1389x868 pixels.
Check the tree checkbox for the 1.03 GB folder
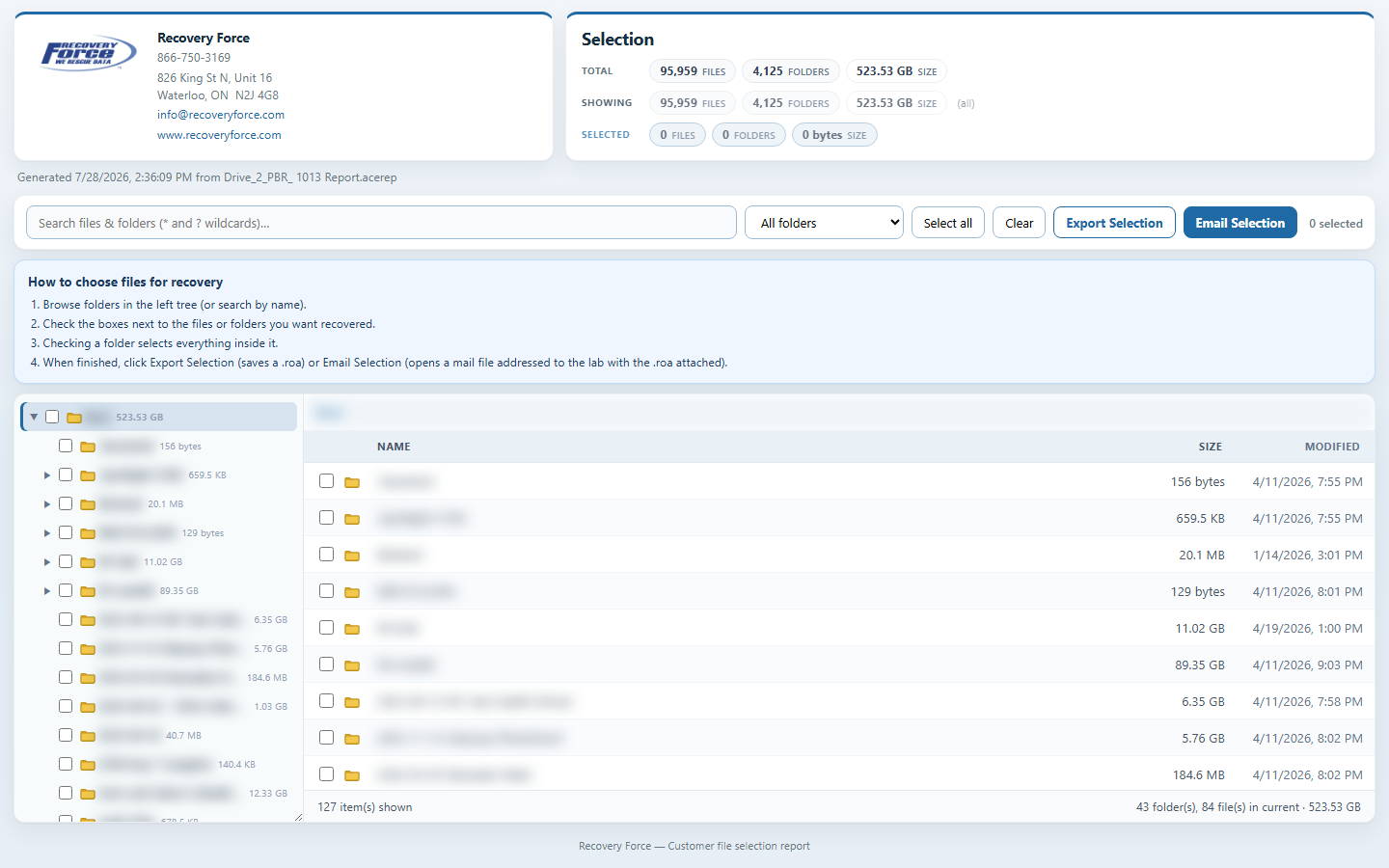(x=66, y=706)
